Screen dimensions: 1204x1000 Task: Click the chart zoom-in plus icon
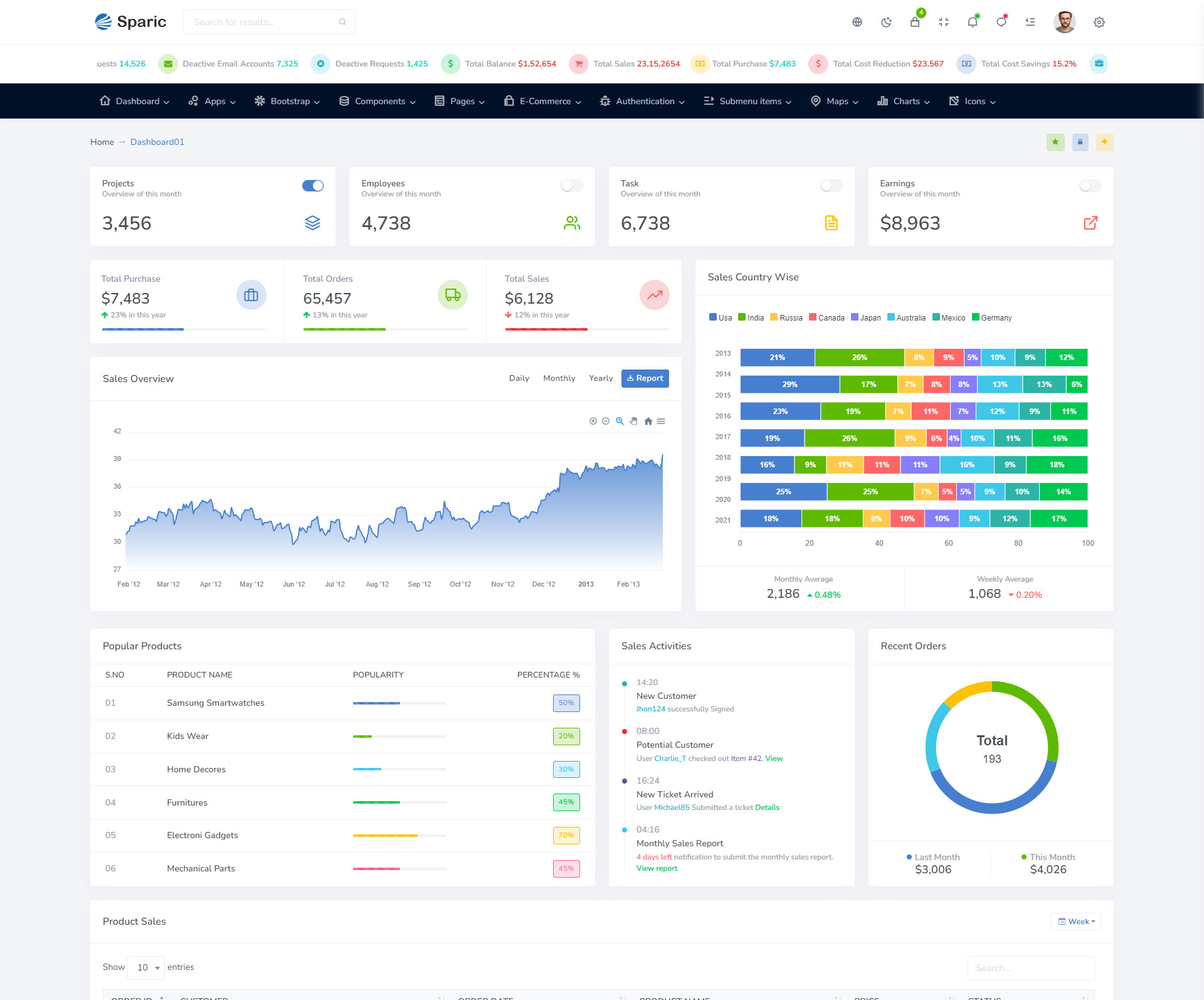593,421
